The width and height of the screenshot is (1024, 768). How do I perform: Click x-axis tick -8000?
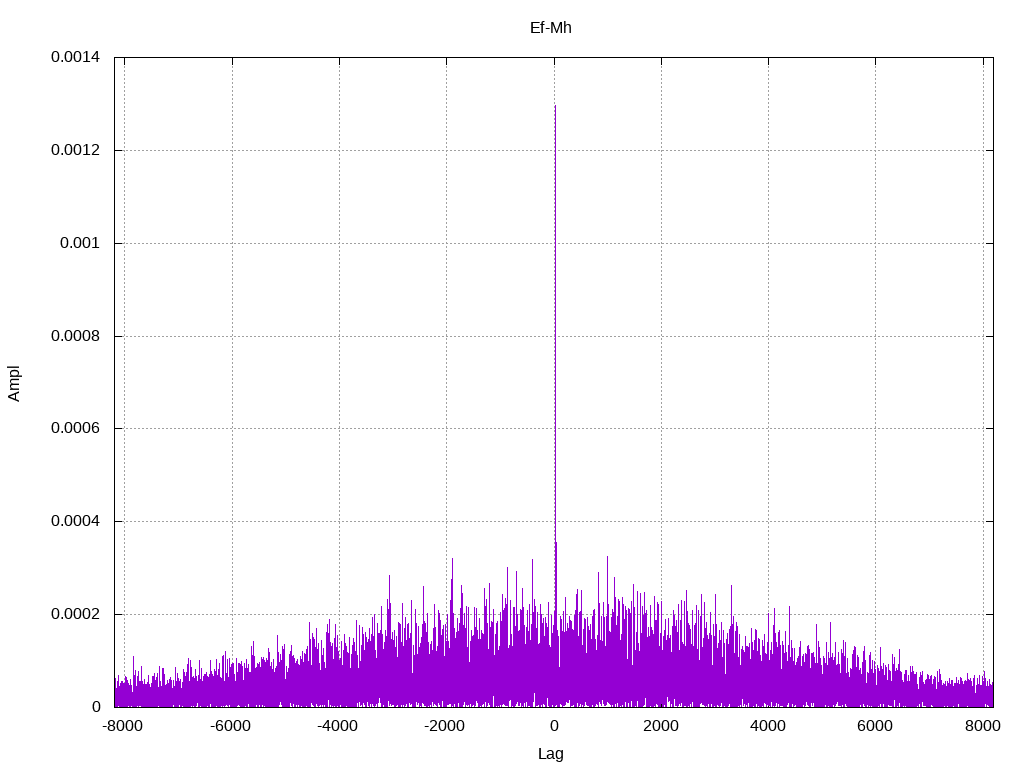click(x=123, y=726)
